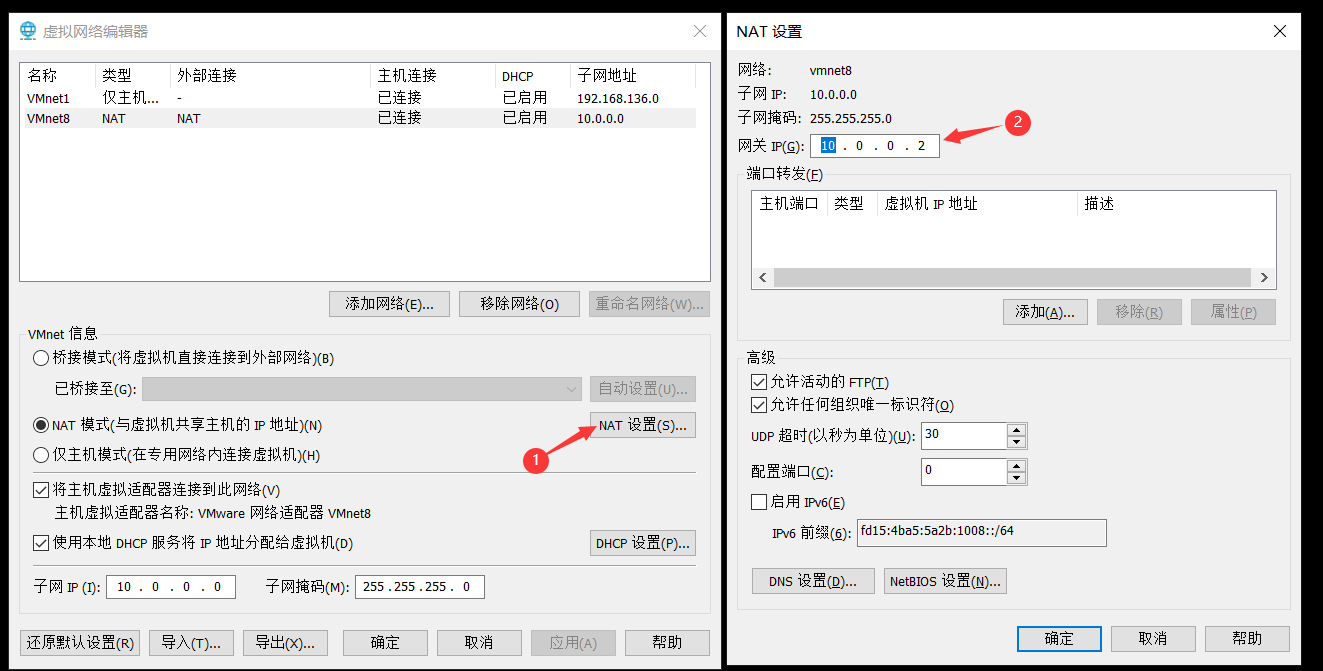Click 还原默认设置(R) button
1323x671 pixels.
click(80, 642)
